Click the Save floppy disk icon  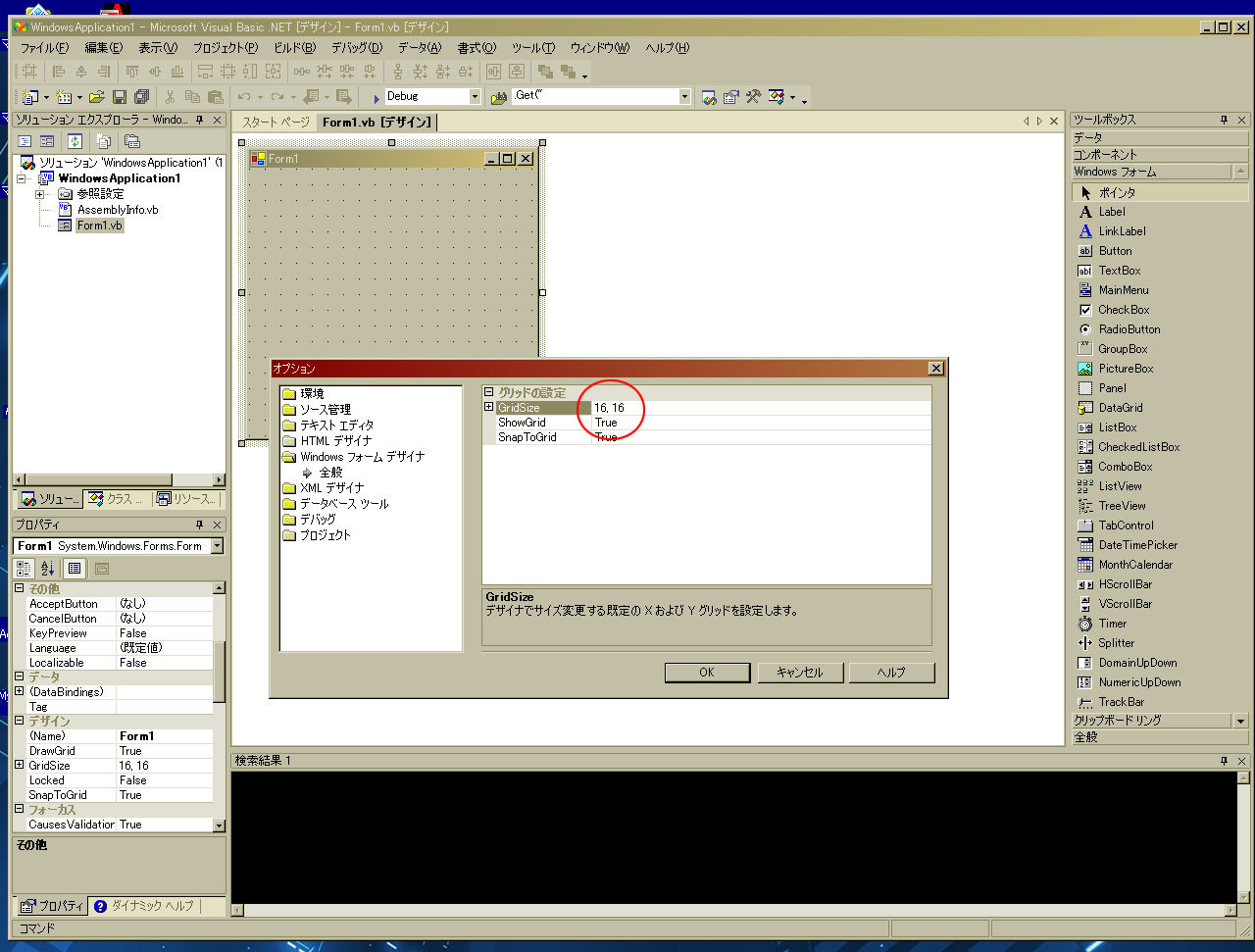coord(119,97)
